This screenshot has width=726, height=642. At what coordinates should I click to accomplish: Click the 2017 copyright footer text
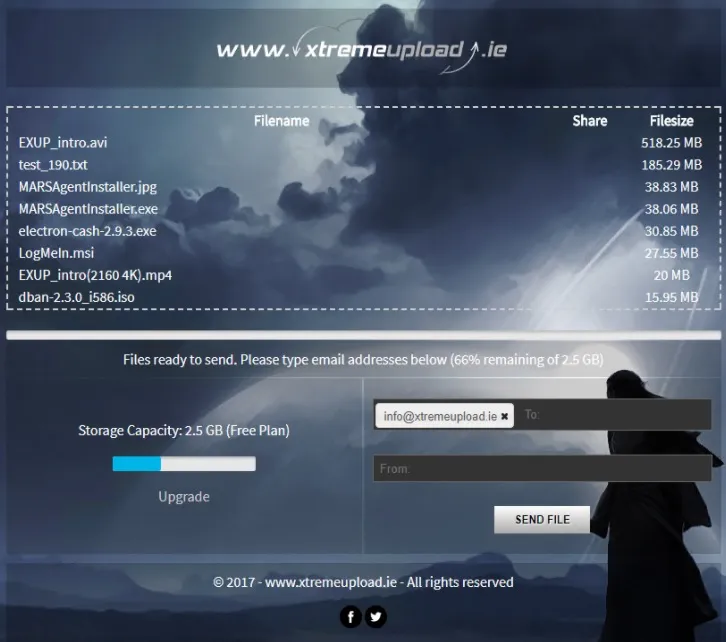(x=363, y=582)
